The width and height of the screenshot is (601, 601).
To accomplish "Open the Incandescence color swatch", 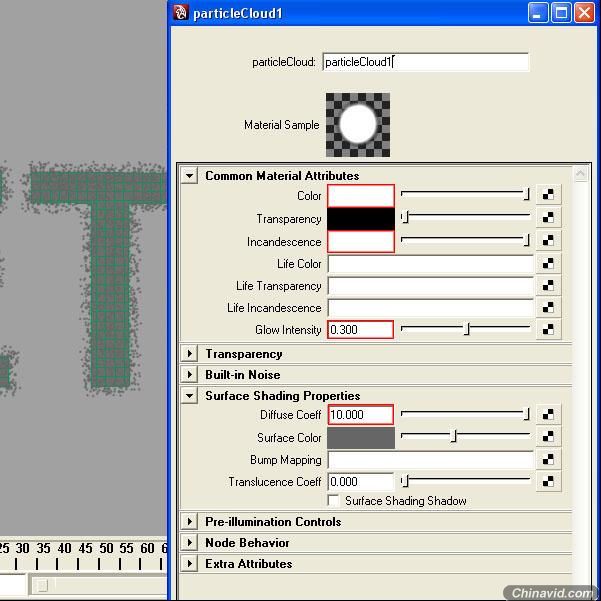I will tap(361, 241).
